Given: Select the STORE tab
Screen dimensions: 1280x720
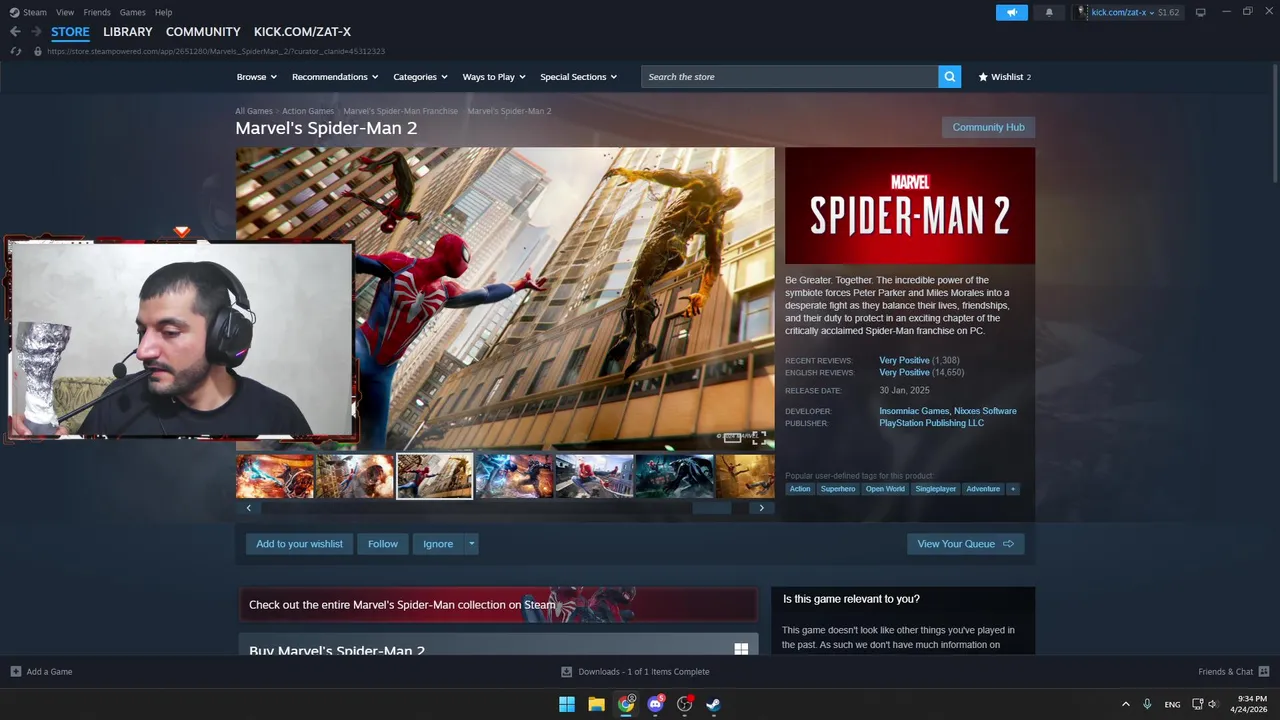Looking at the screenshot, I should 70,32.
